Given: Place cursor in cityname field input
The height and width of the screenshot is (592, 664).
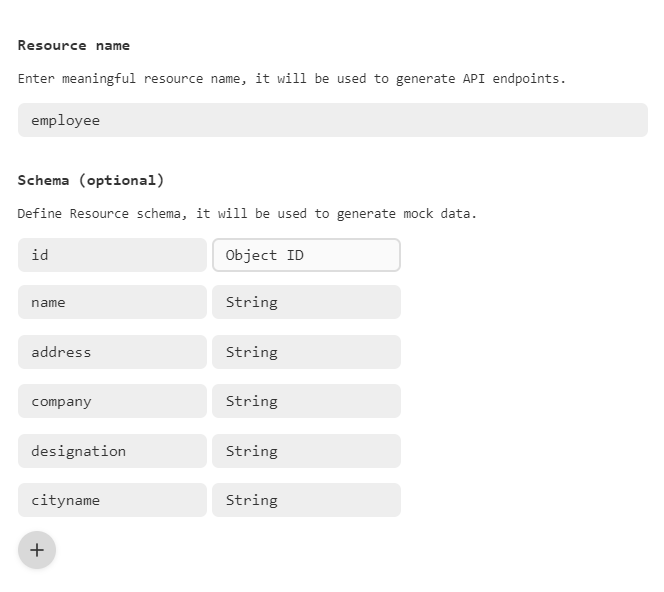Looking at the screenshot, I should point(112,500).
